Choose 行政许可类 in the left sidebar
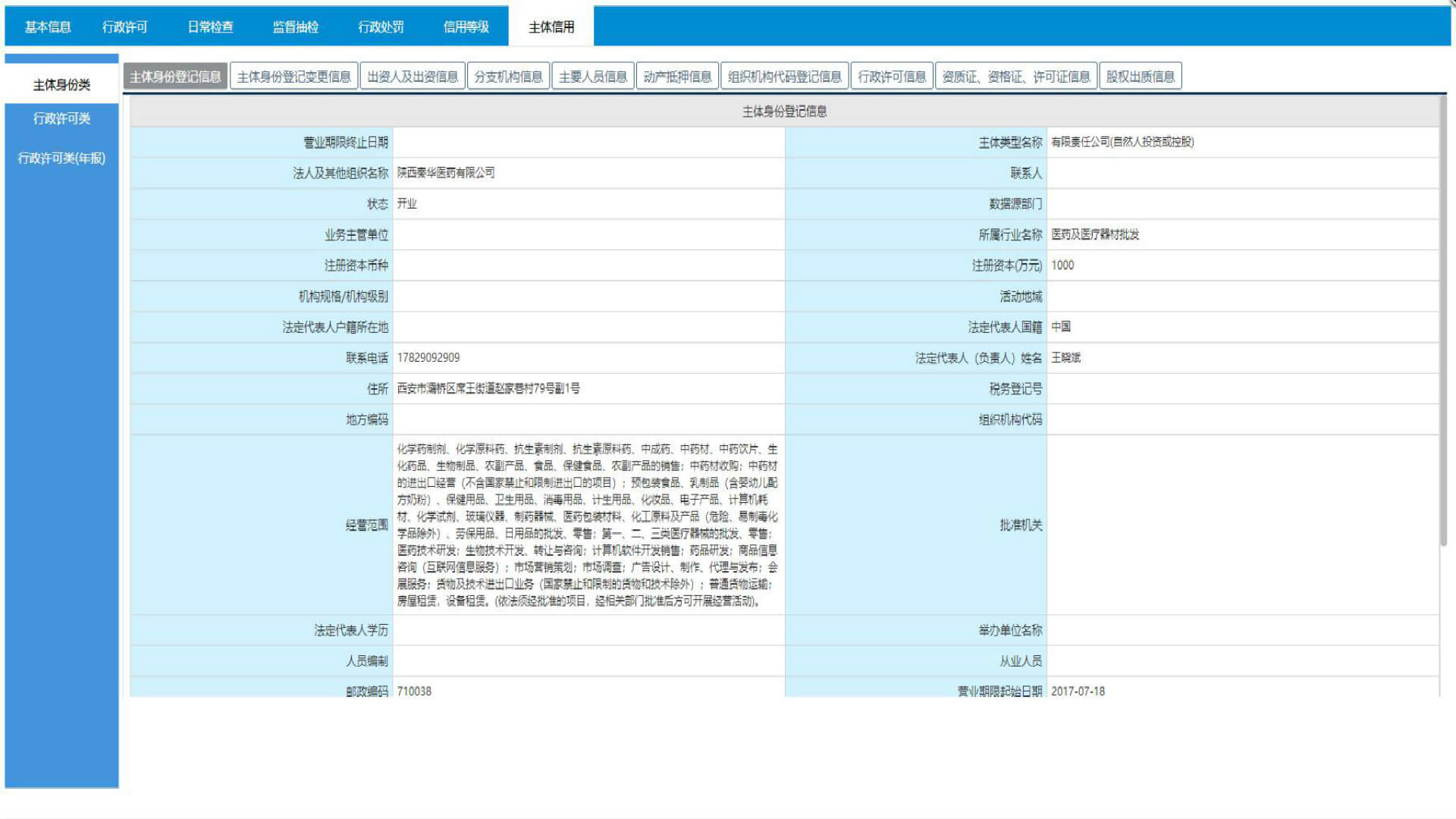 coord(61,118)
